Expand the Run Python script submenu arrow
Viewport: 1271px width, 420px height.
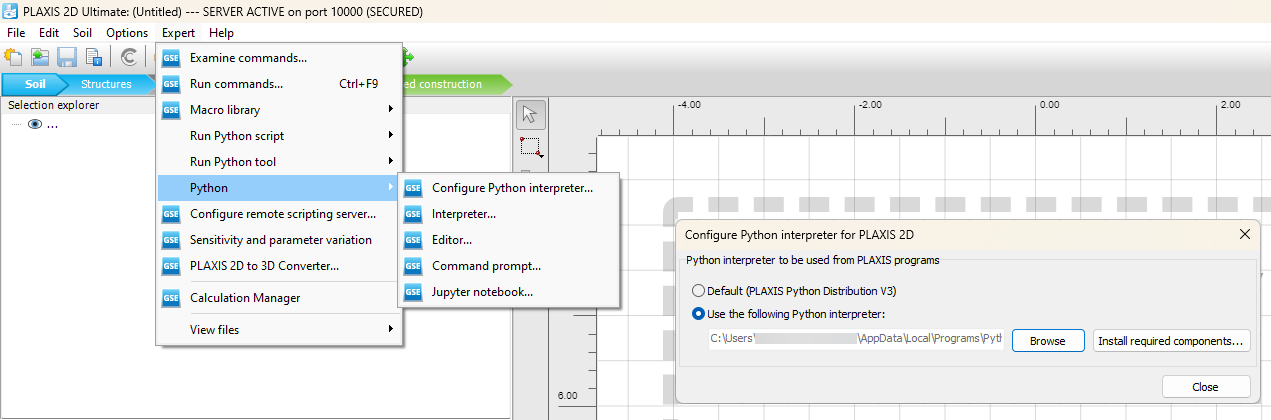coord(391,136)
